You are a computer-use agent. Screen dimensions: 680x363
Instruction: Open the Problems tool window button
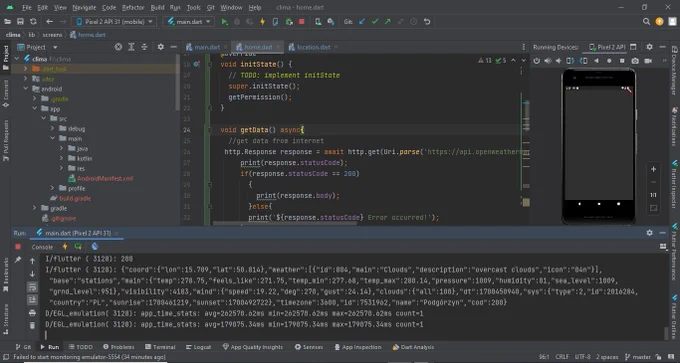pyautogui.click(x=119, y=347)
